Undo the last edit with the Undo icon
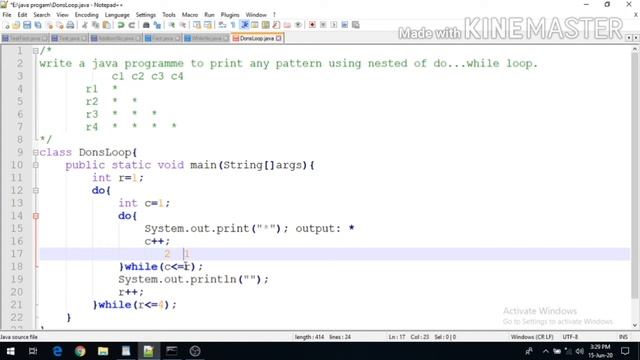 [121, 25]
